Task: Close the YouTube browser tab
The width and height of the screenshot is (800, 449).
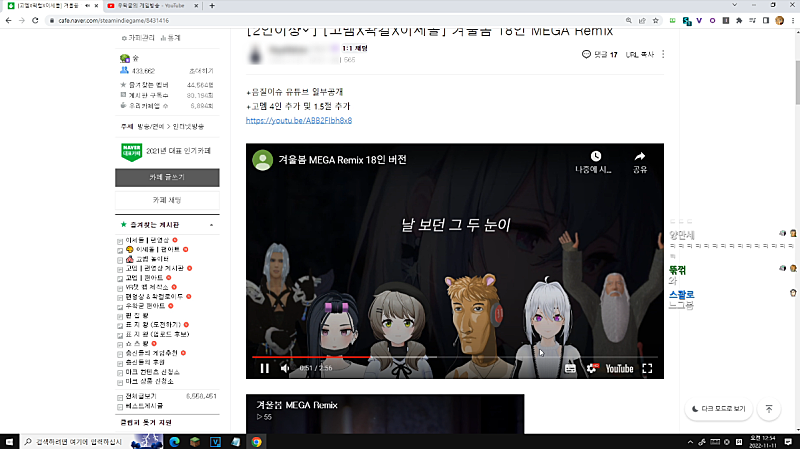Action: tap(196, 6)
